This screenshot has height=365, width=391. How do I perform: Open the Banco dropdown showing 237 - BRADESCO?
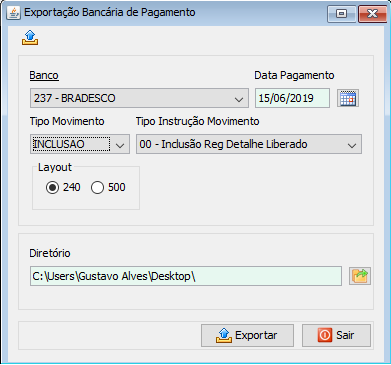(139, 98)
